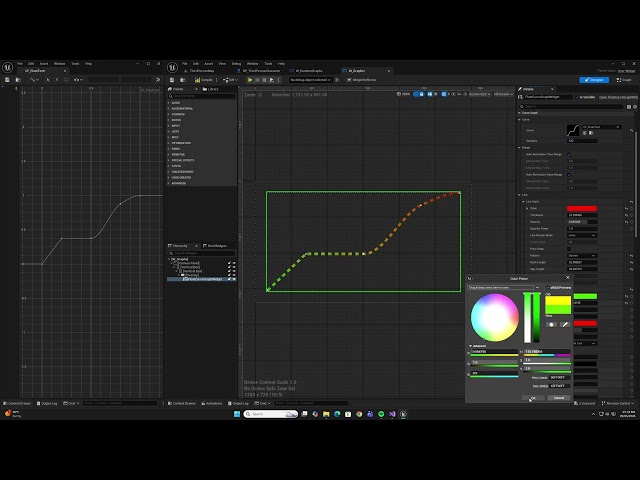The image size is (640, 480).
Task: Select the curve graph widget in Hierarchy
Action: [x=203, y=279]
